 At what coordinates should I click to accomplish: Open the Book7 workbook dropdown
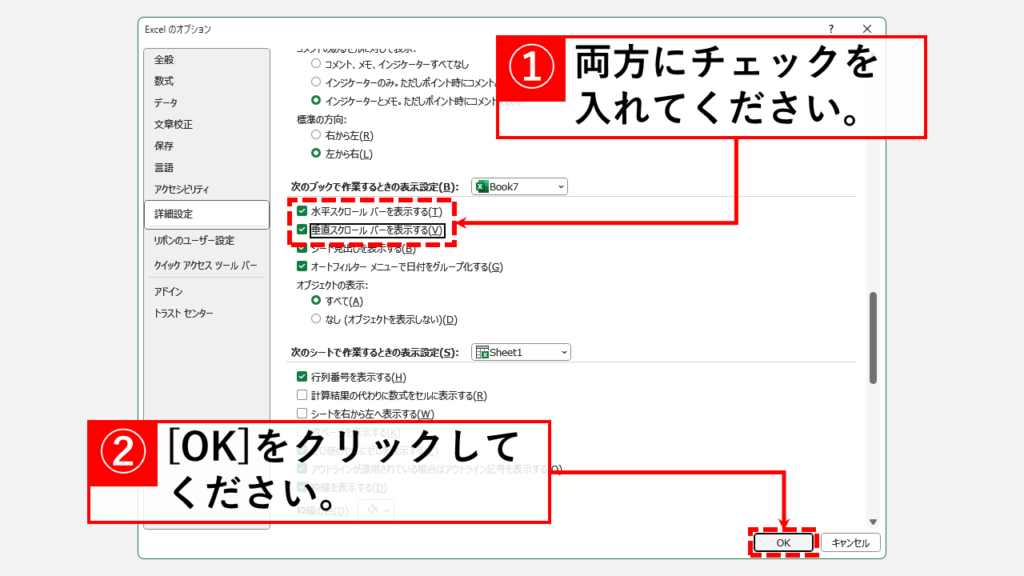(519, 187)
